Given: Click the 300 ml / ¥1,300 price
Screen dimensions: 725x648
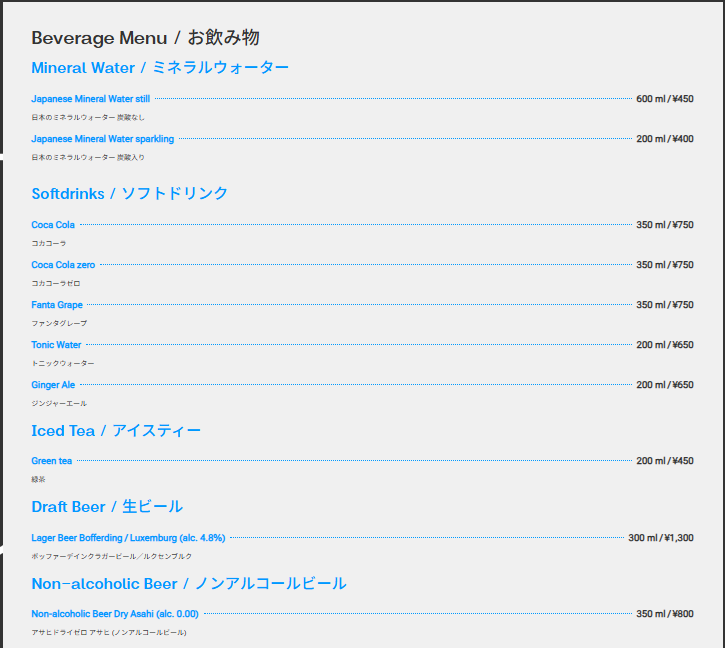Looking at the screenshot, I should click(660, 538).
